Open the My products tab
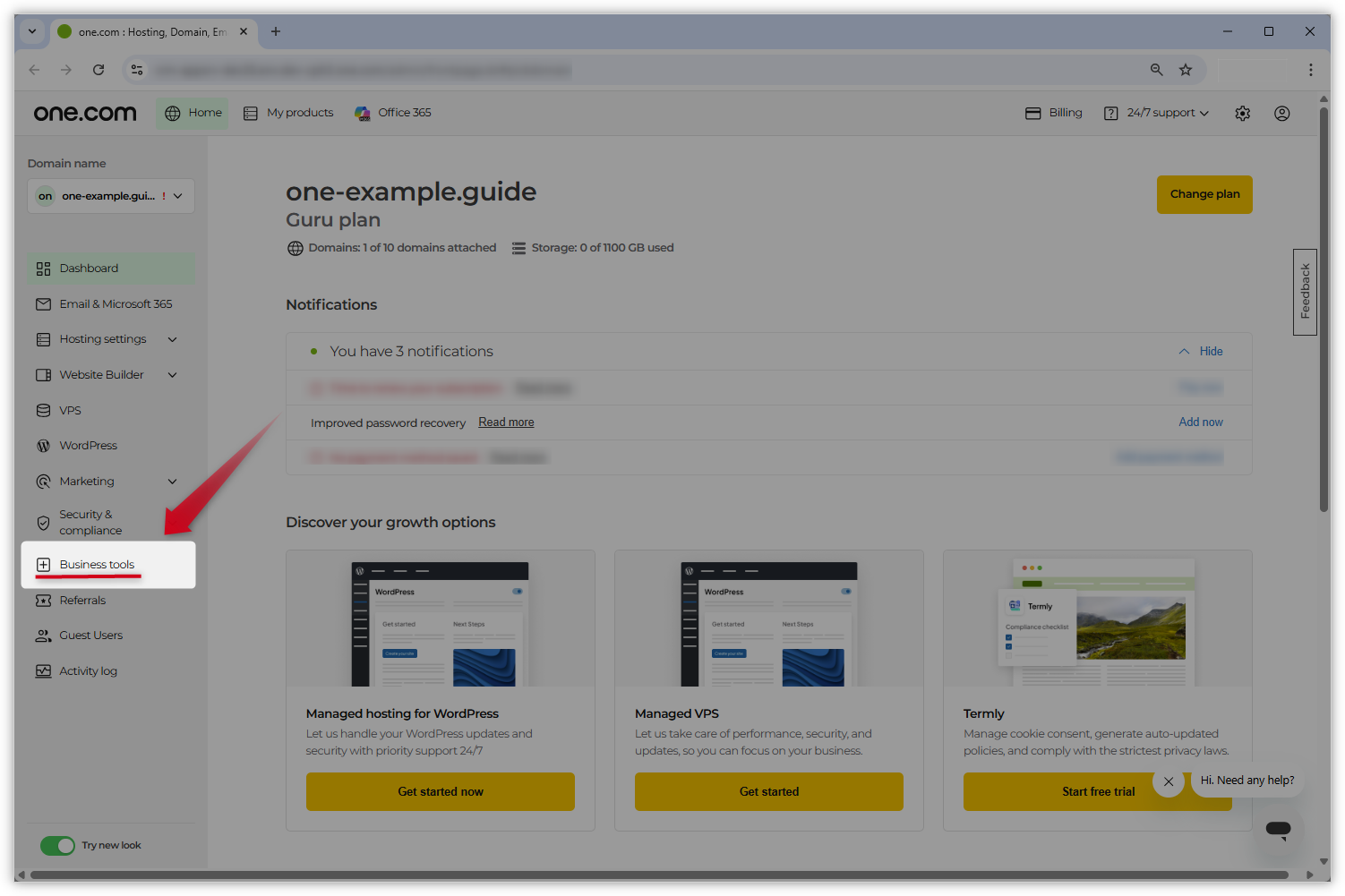Viewport: 1345px width, 896px height. (x=289, y=113)
